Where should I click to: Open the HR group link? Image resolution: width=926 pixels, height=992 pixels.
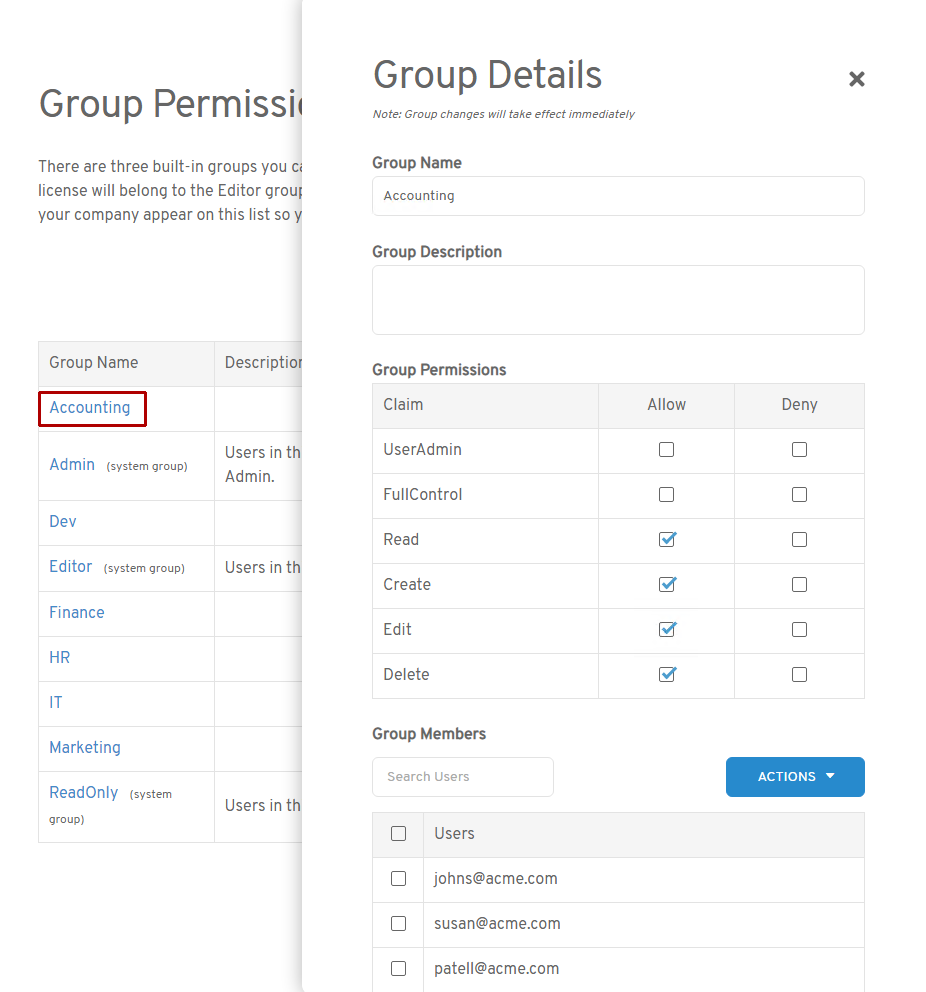[x=60, y=658]
